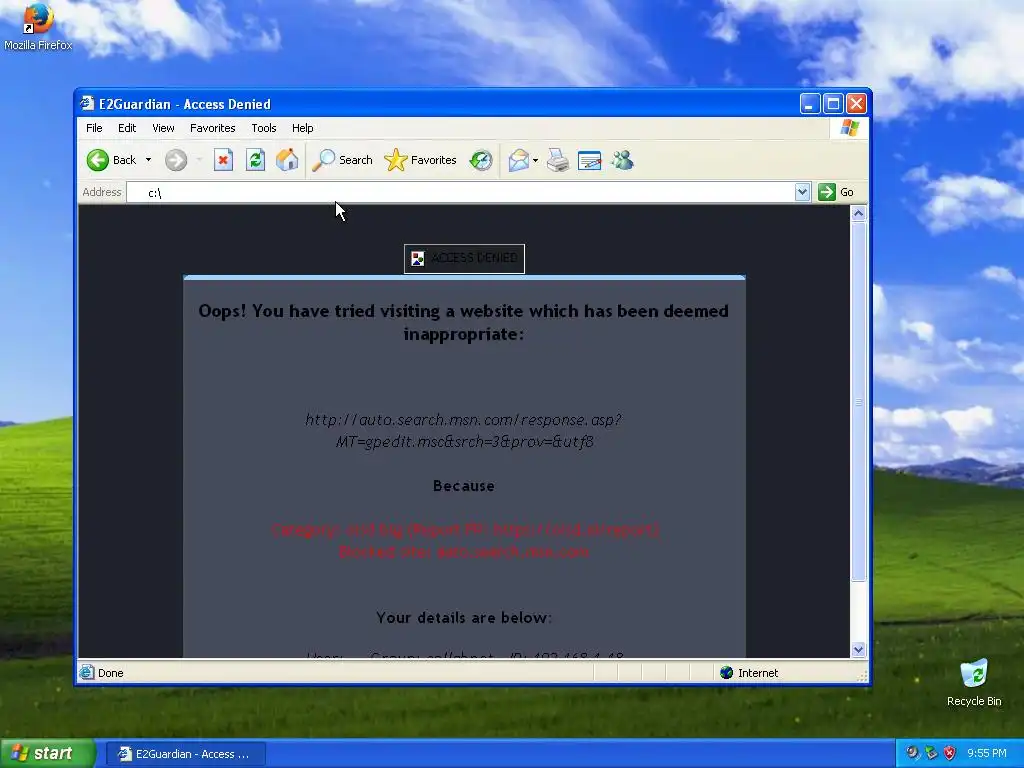The width and height of the screenshot is (1024, 768).
Task: Click the address bar containing c:\
Action: point(461,192)
